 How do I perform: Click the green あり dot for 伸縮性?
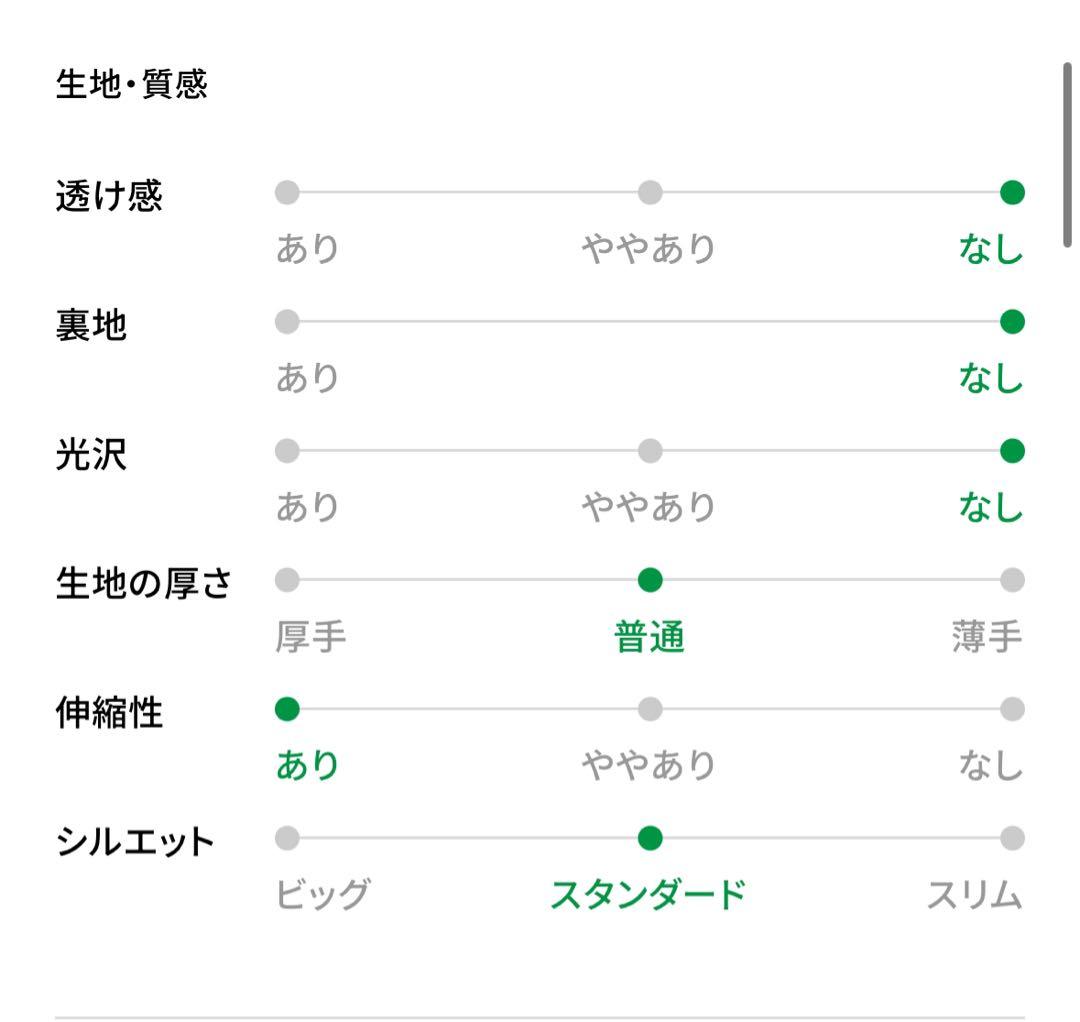point(287,709)
